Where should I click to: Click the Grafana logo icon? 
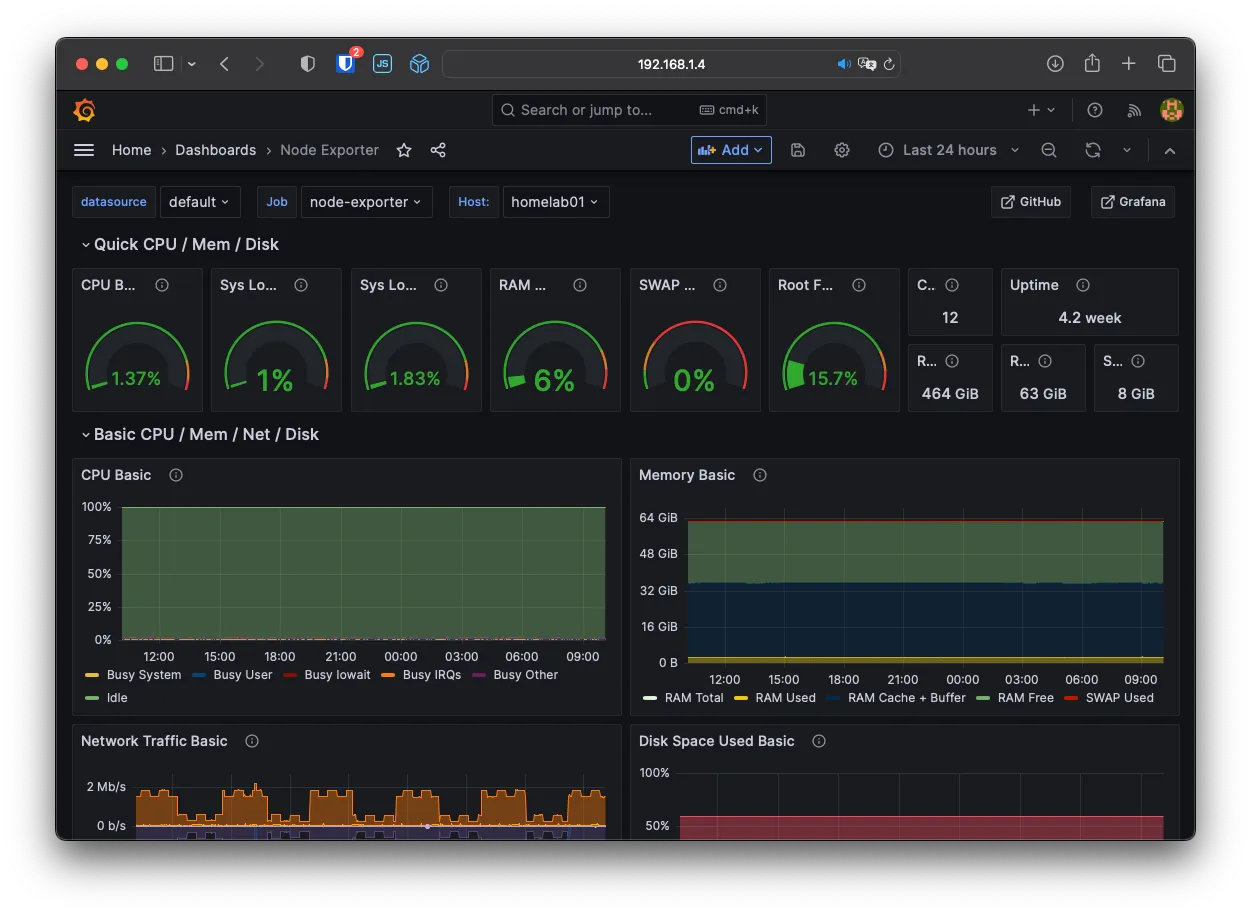(85, 110)
